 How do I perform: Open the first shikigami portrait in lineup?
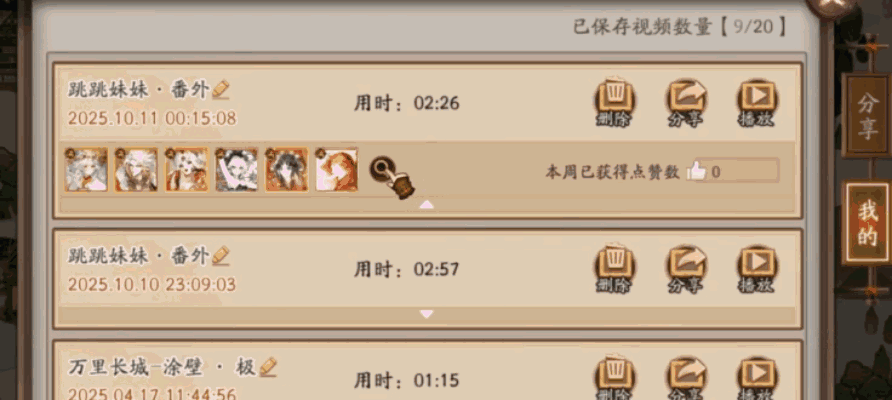tap(86, 170)
